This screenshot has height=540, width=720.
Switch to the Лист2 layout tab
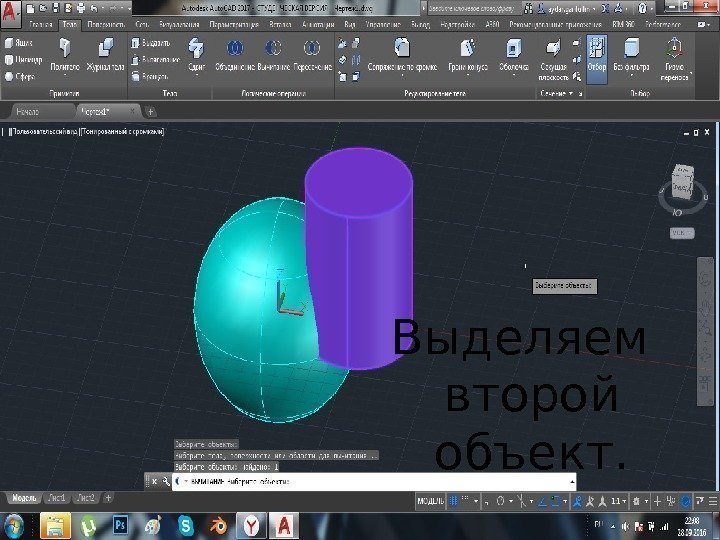click(86, 498)
